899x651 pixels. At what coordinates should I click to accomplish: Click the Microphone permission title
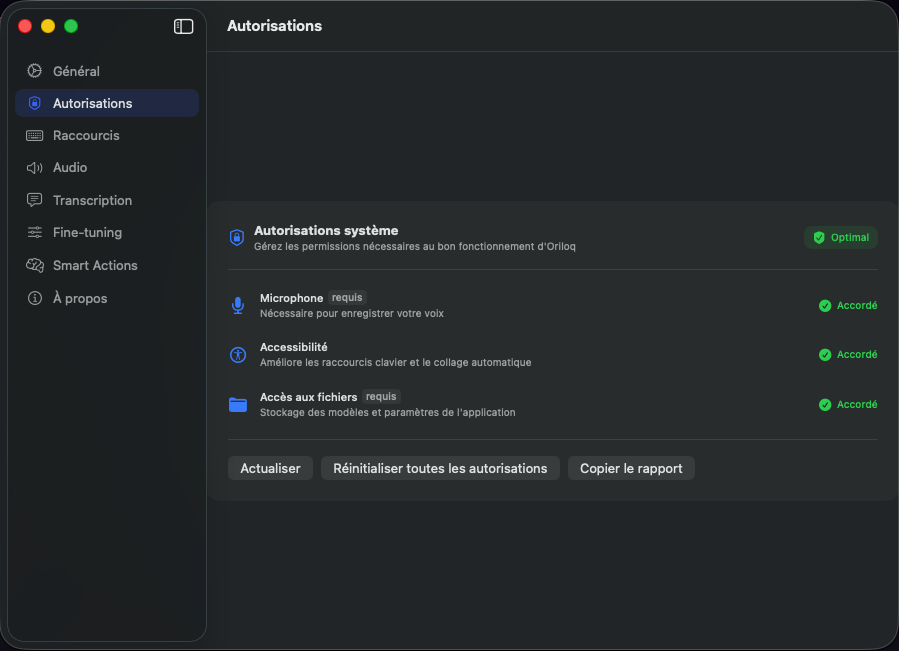(x=291, y=298)
